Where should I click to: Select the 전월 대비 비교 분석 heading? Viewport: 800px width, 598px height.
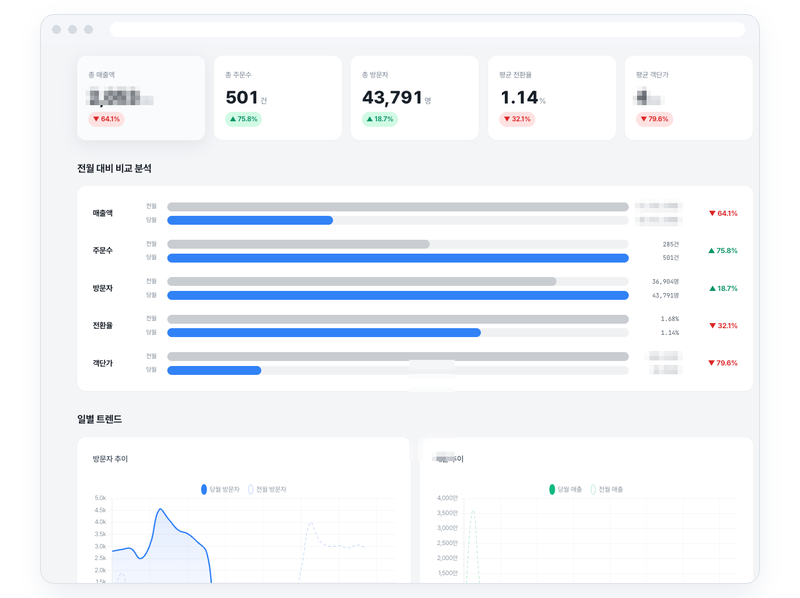pyautogui.click(x=114, y=168)
